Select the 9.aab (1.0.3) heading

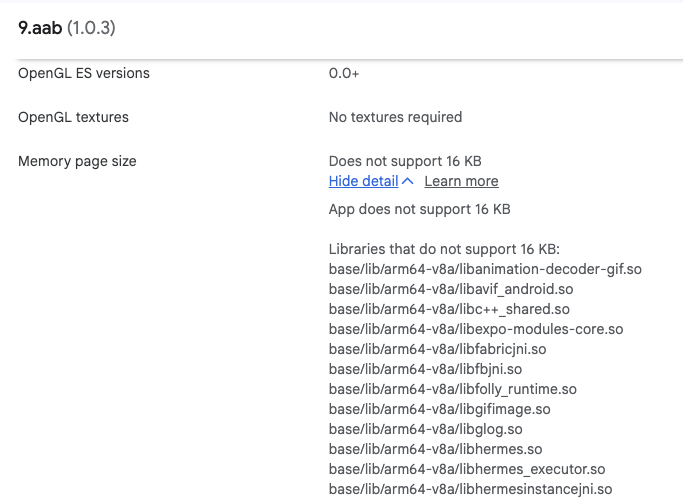(67, 28)
